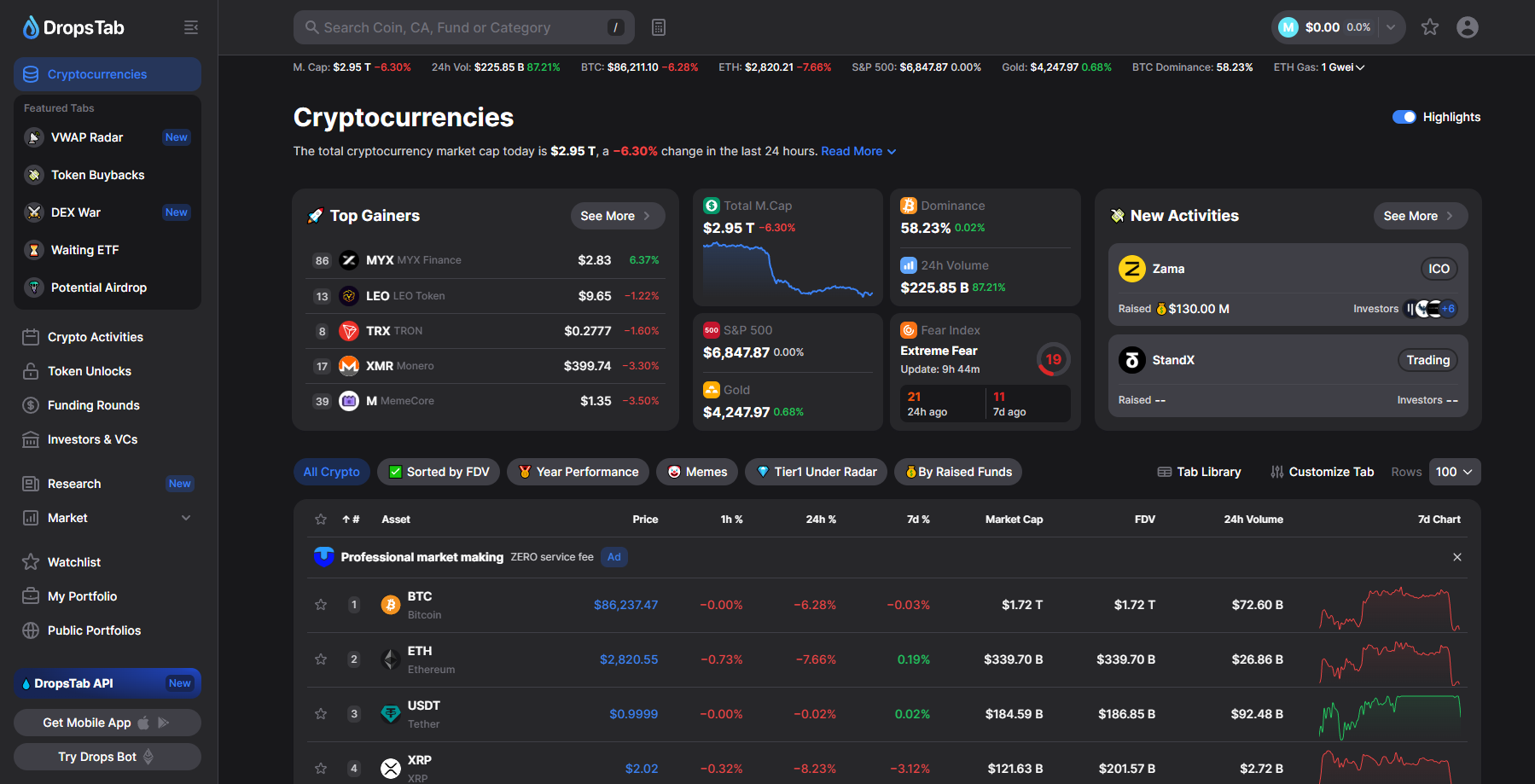Open the user profile avatar icon
1535x784 pixels.
[x=1468, y=27]
